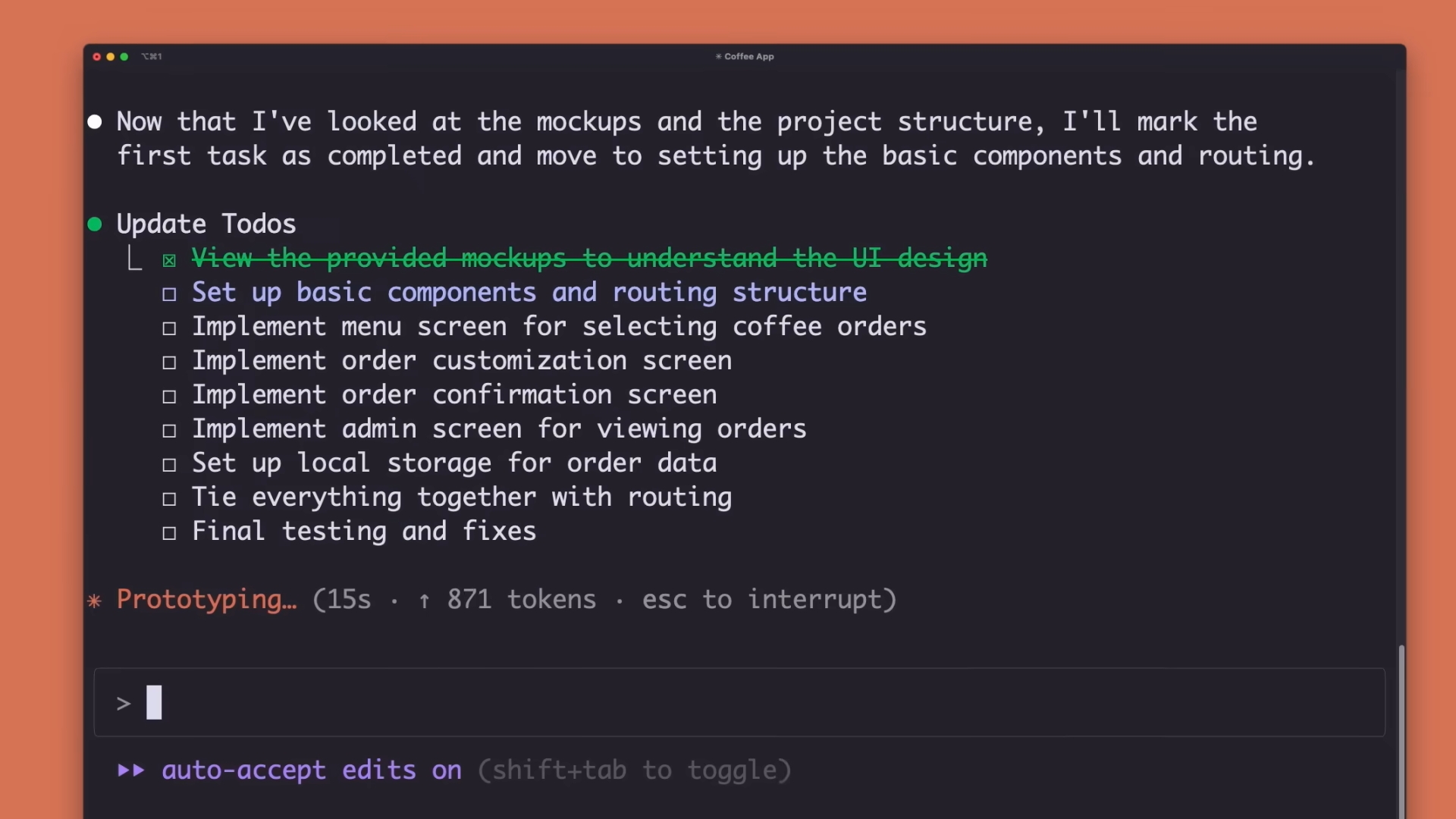Click the white bullet icon before the message text
The height and width of the screenshot is (819, 1456).
pos(94,121)
